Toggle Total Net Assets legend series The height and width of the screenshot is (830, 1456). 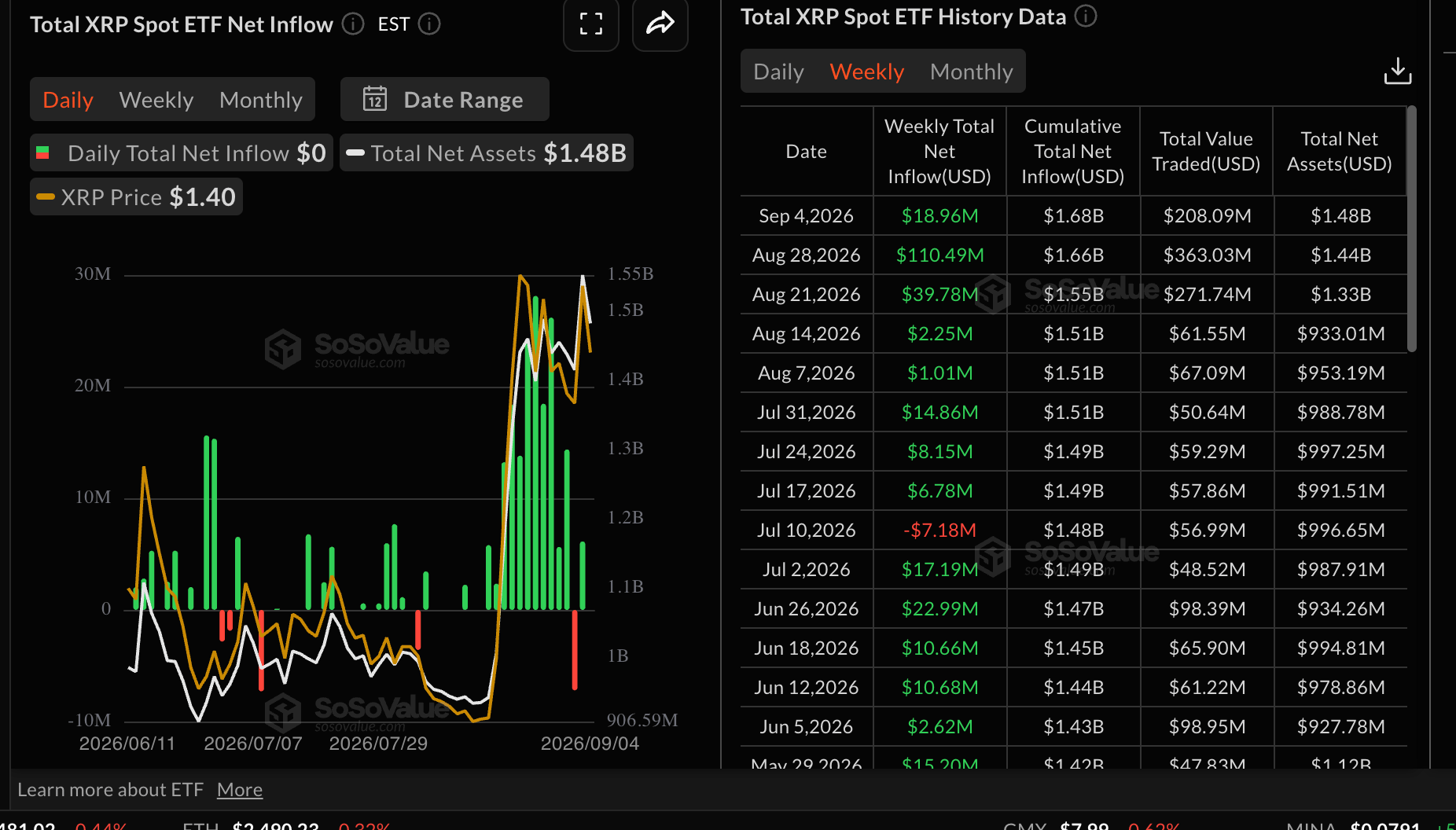pos(487,152)
